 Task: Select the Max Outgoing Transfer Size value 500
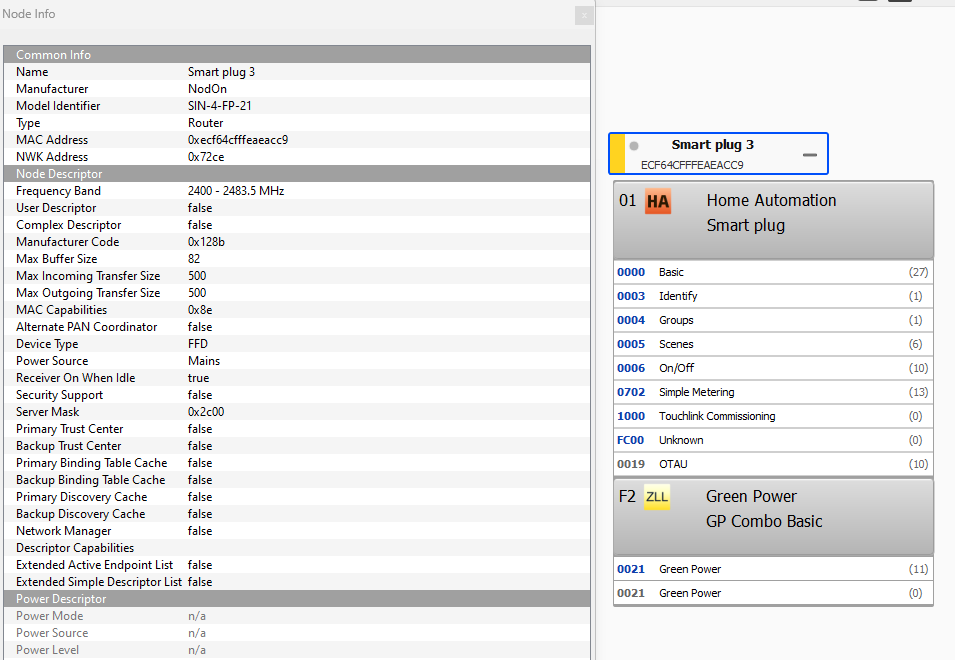tap(197, 293)
